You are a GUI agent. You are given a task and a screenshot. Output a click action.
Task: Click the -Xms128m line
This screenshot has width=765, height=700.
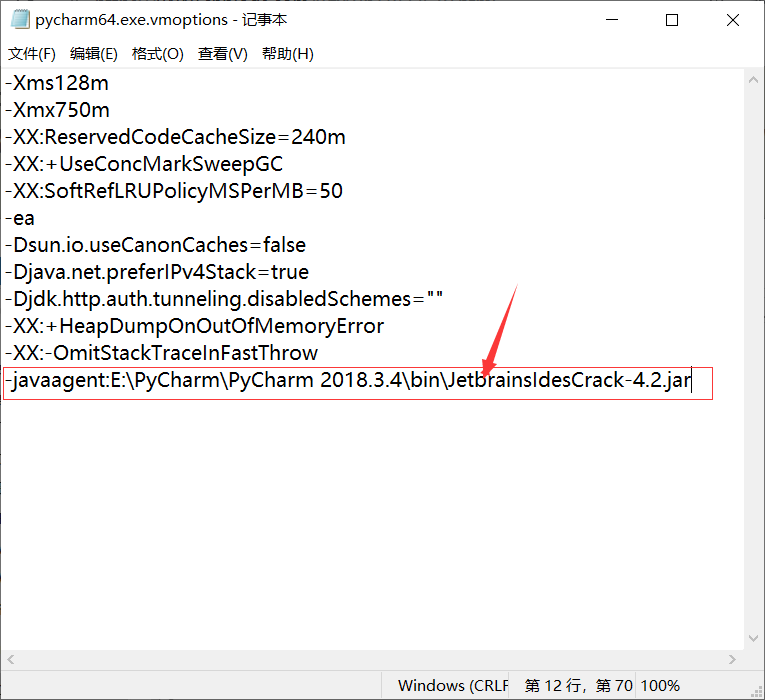pyautogui.click(x=57, y=83)
